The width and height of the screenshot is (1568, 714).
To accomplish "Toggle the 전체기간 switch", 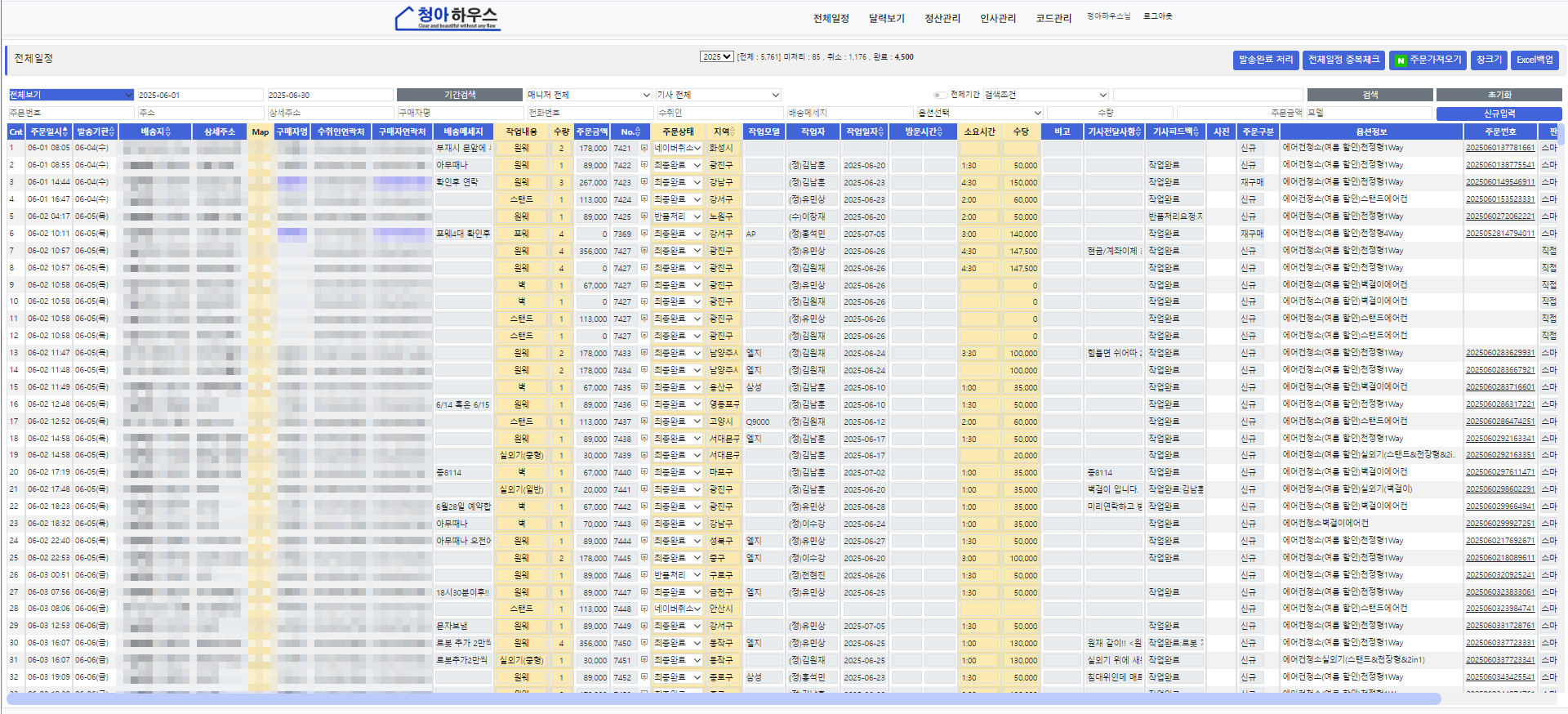I will (x=941, y=95).
